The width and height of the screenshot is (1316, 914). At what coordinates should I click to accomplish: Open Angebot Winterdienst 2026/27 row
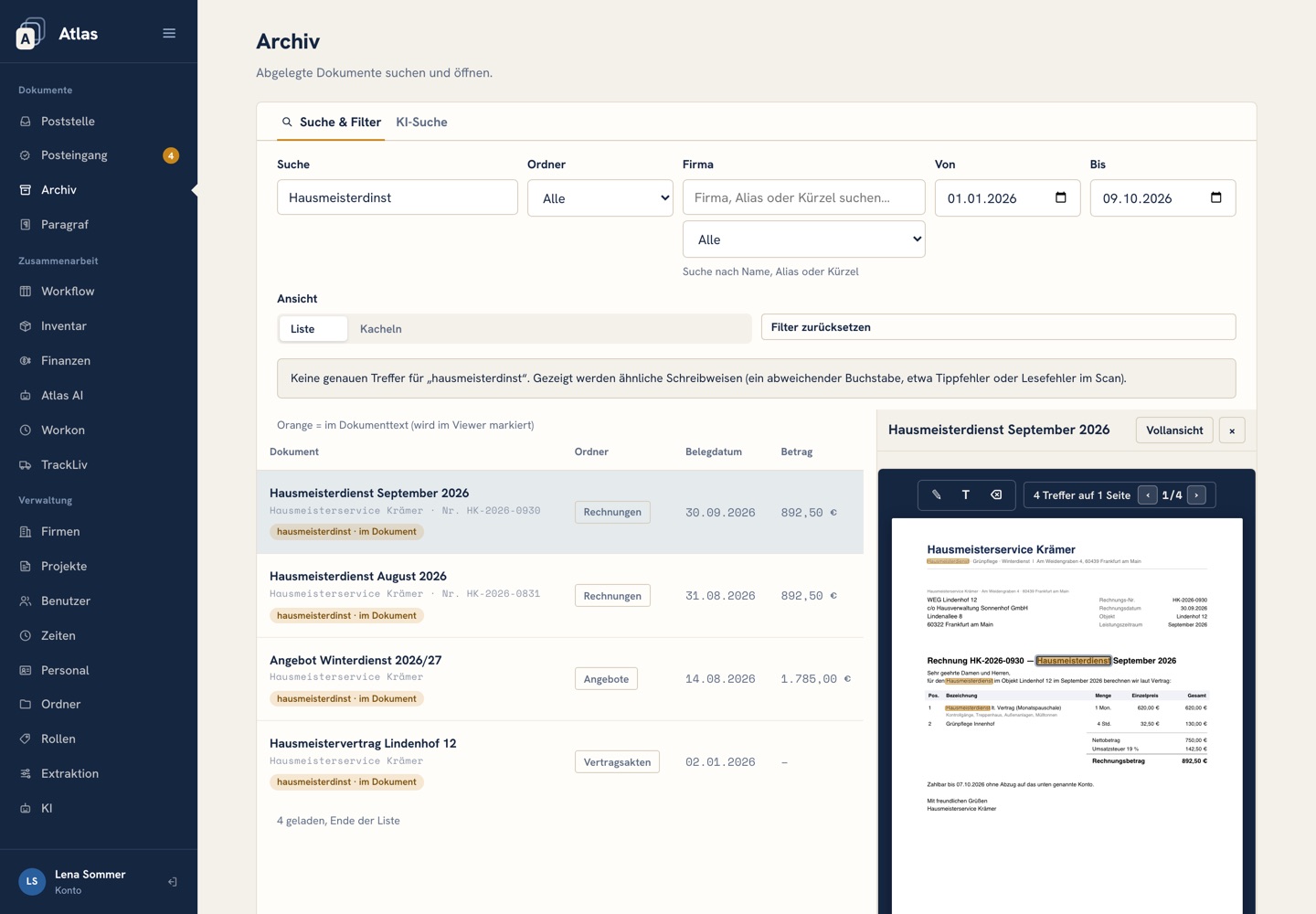point(560,679)
